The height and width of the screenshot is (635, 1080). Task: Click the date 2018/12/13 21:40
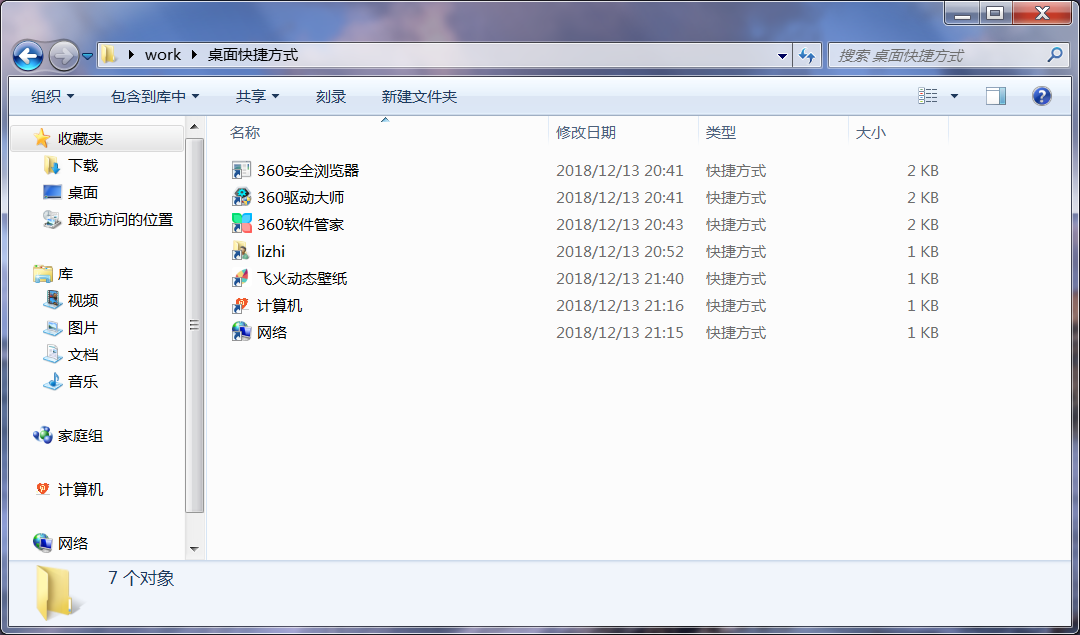coord(620,278)
